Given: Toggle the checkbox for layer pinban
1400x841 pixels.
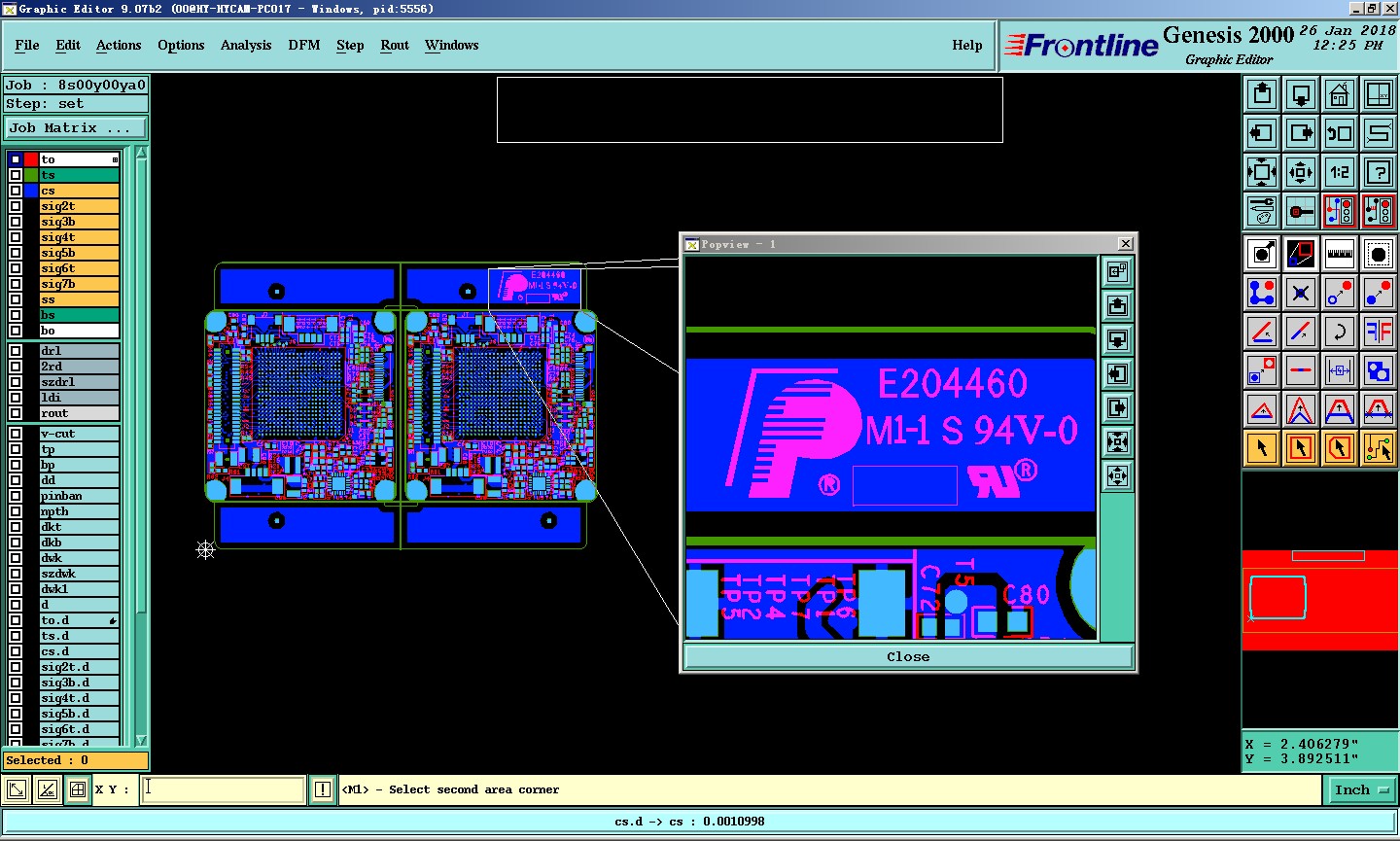Looking at the screenshot, I should pos(16,496).
